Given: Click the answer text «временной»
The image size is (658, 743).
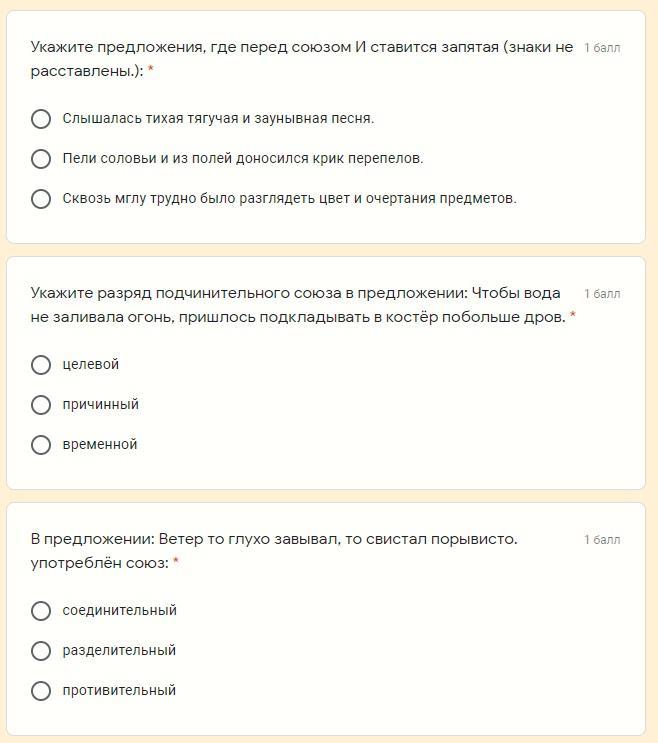Looking at the screenshot, I should [x=99, y=445].
